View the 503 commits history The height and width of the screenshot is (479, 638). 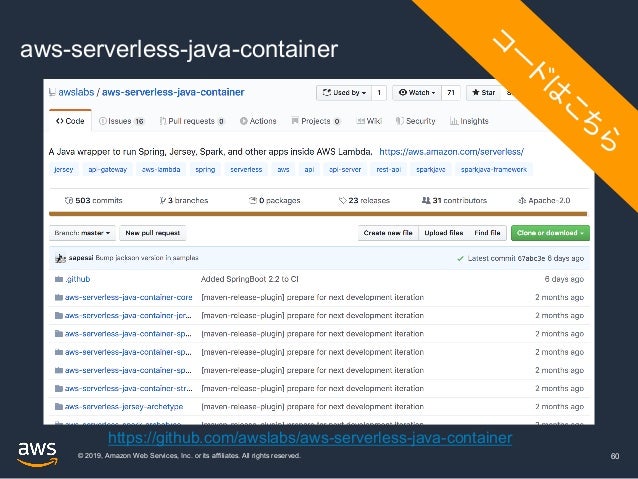point(93,200)
